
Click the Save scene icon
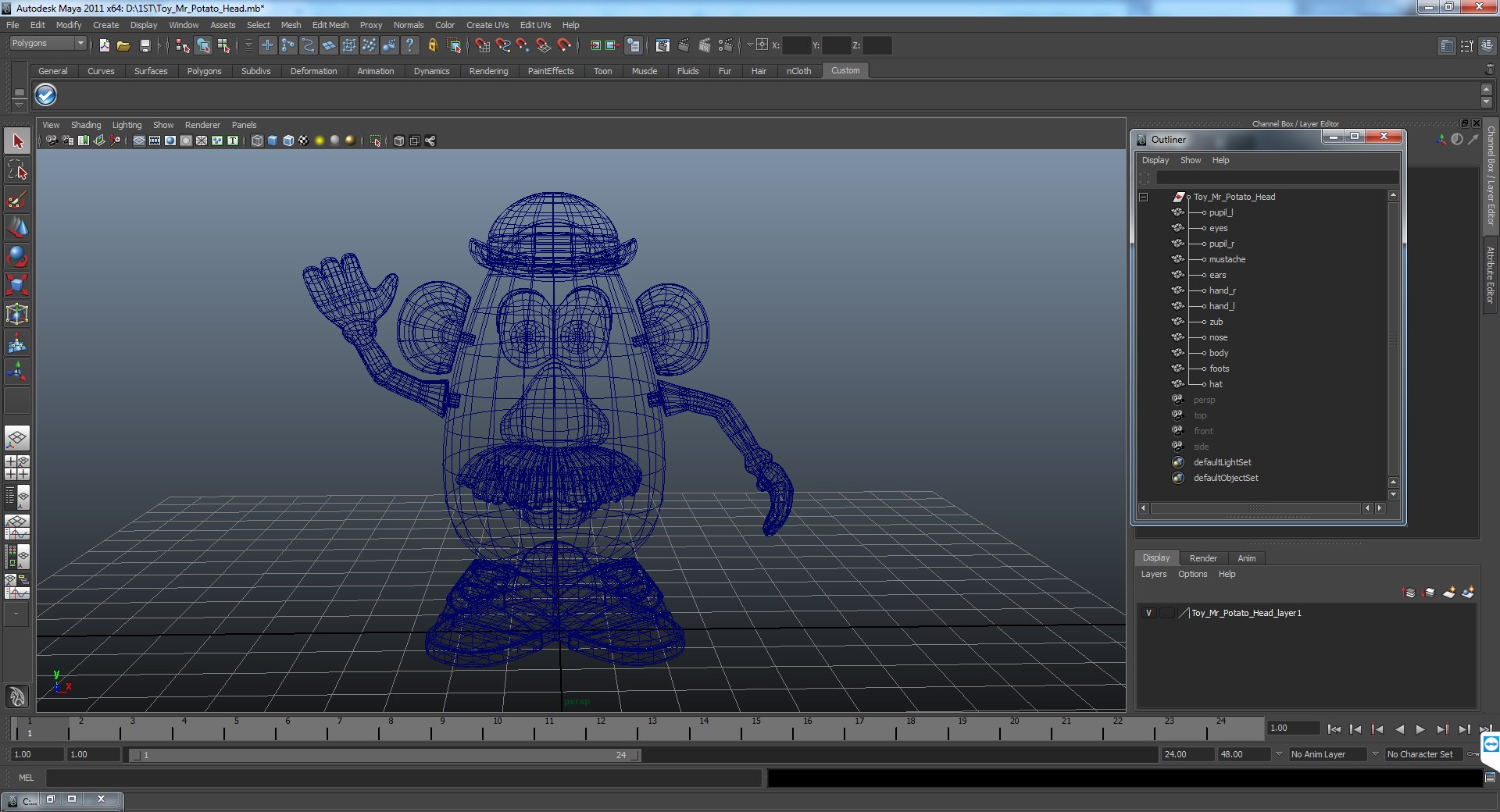pos(145,46)
